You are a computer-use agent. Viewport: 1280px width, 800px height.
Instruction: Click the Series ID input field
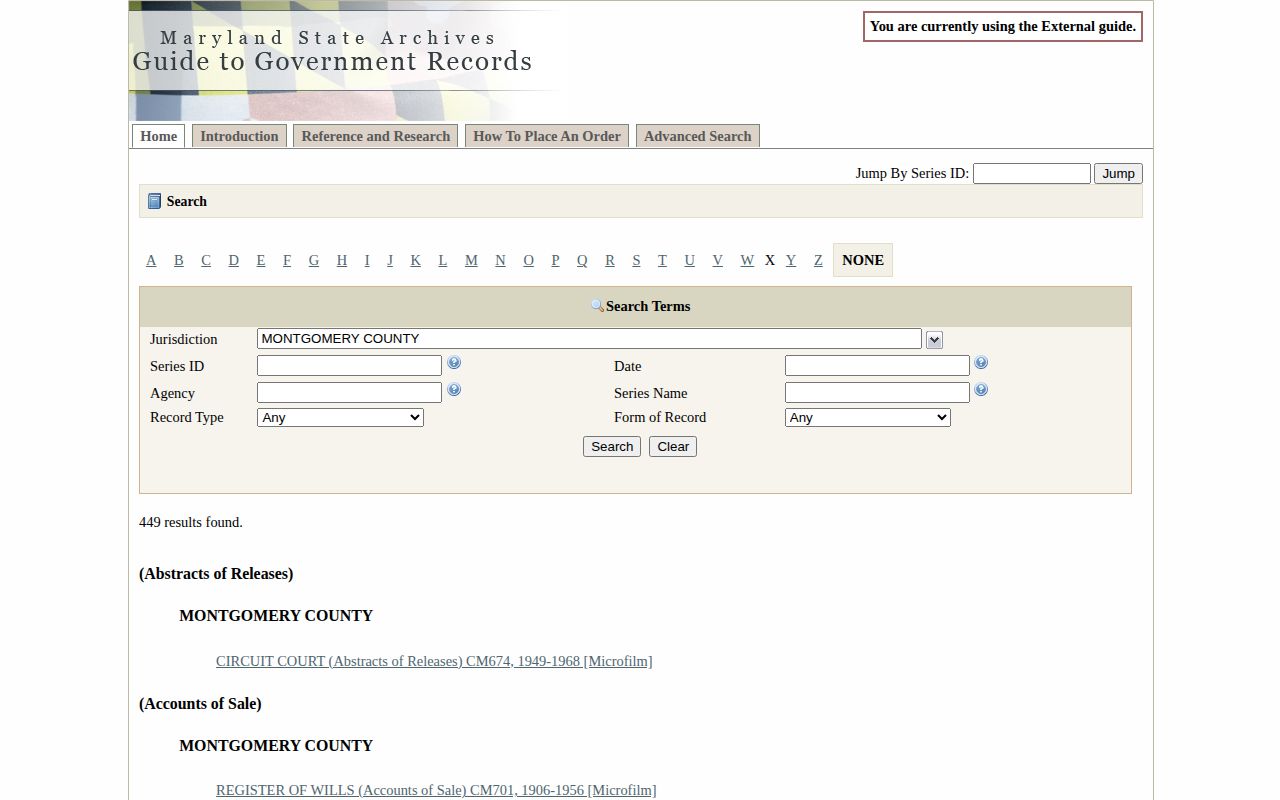coord(349,366)
